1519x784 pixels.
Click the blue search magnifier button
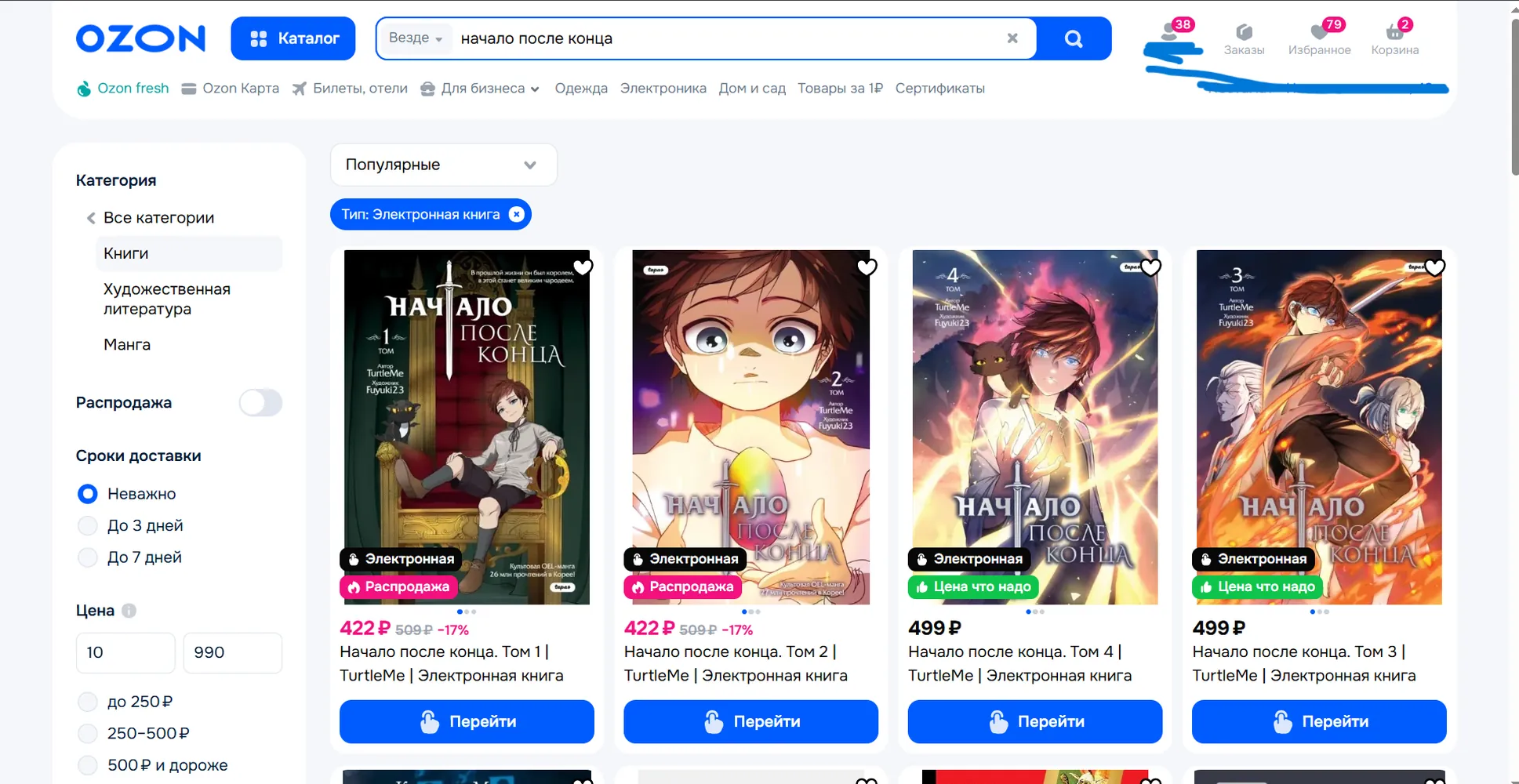[1074, 38]
